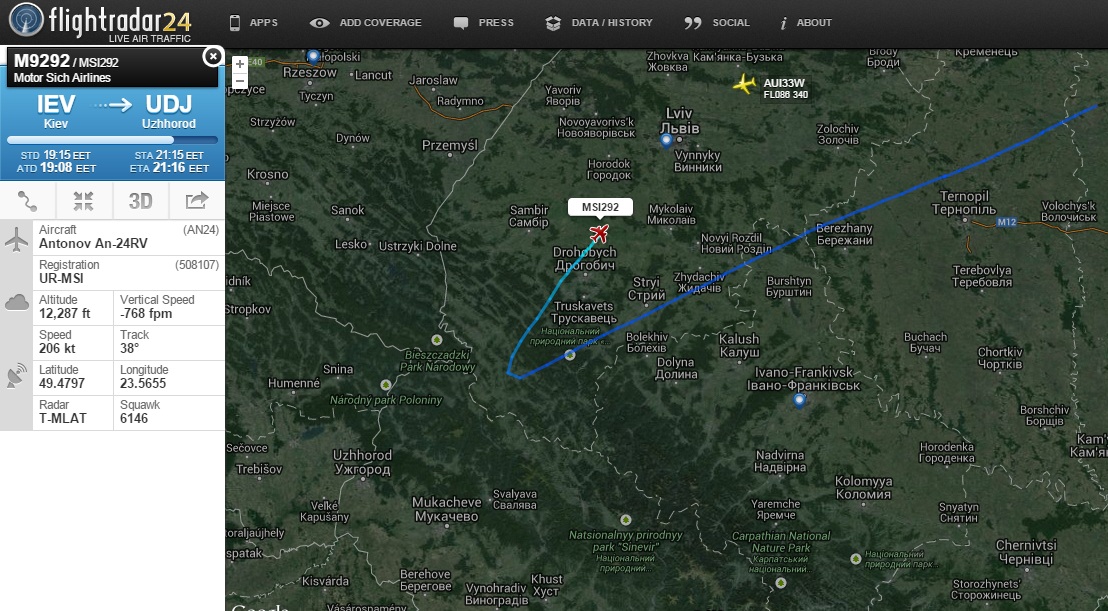Close the M9292 flight info panel

point(212,57)
